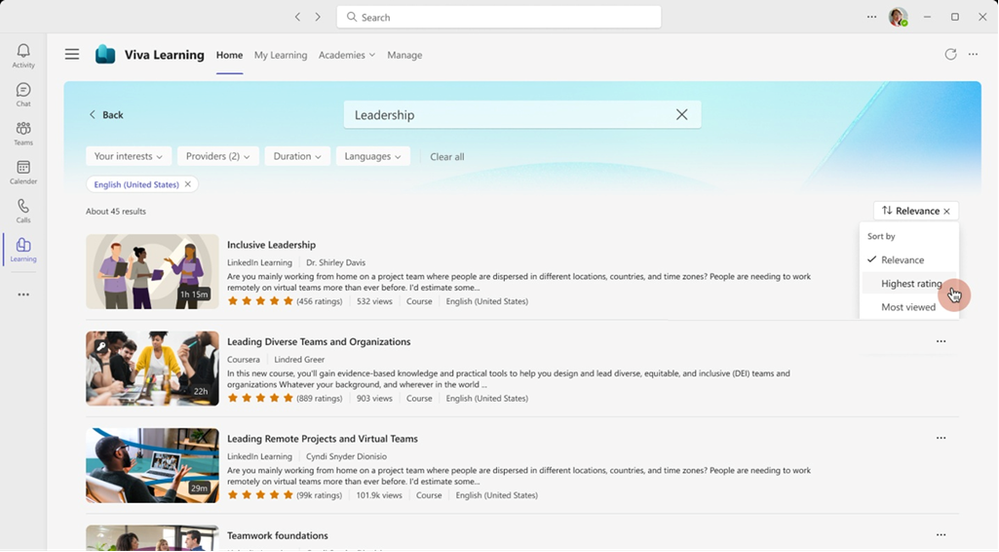This screenshot has width=999, height=552.
Task: Click the Leadership search field
Action: click(522, 115)
